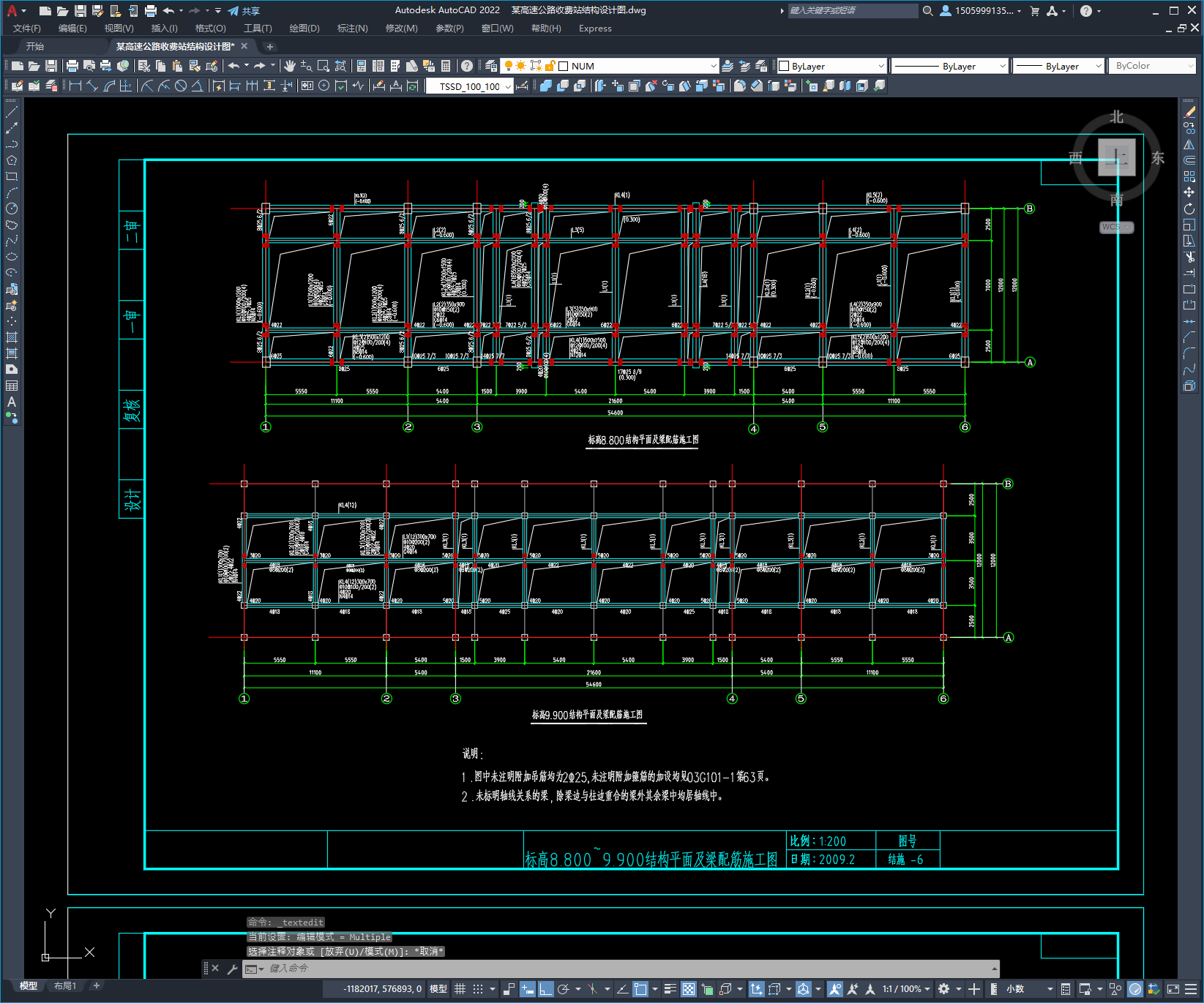
Task: Open the 绘图(D) menu
Action: click(x=304, y=29)
